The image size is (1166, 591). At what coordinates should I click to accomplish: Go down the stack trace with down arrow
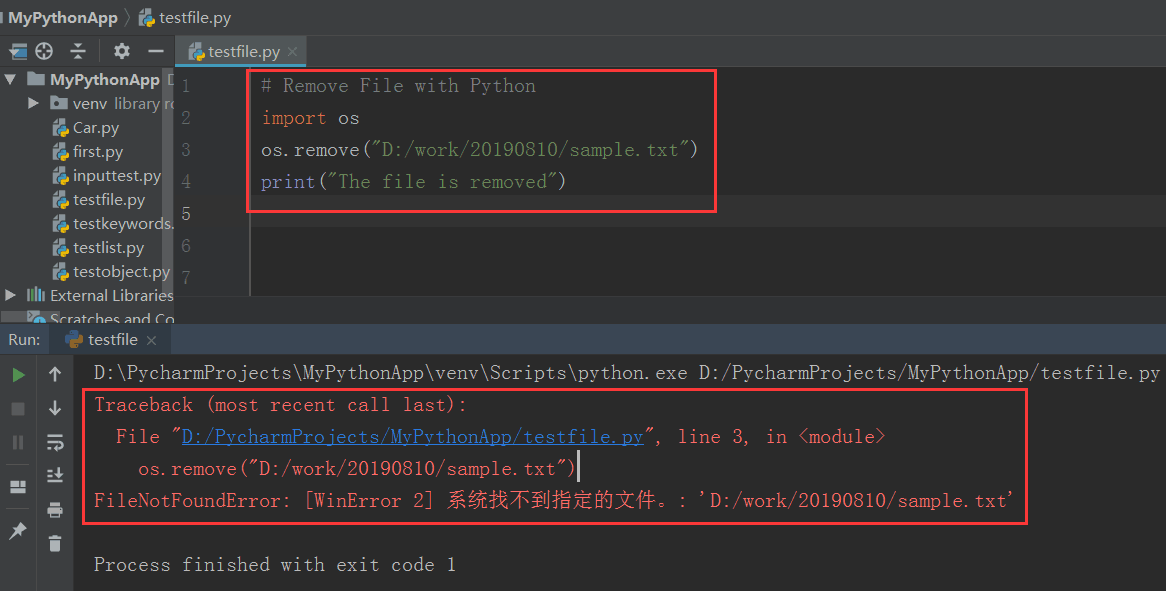coord(55,407)
